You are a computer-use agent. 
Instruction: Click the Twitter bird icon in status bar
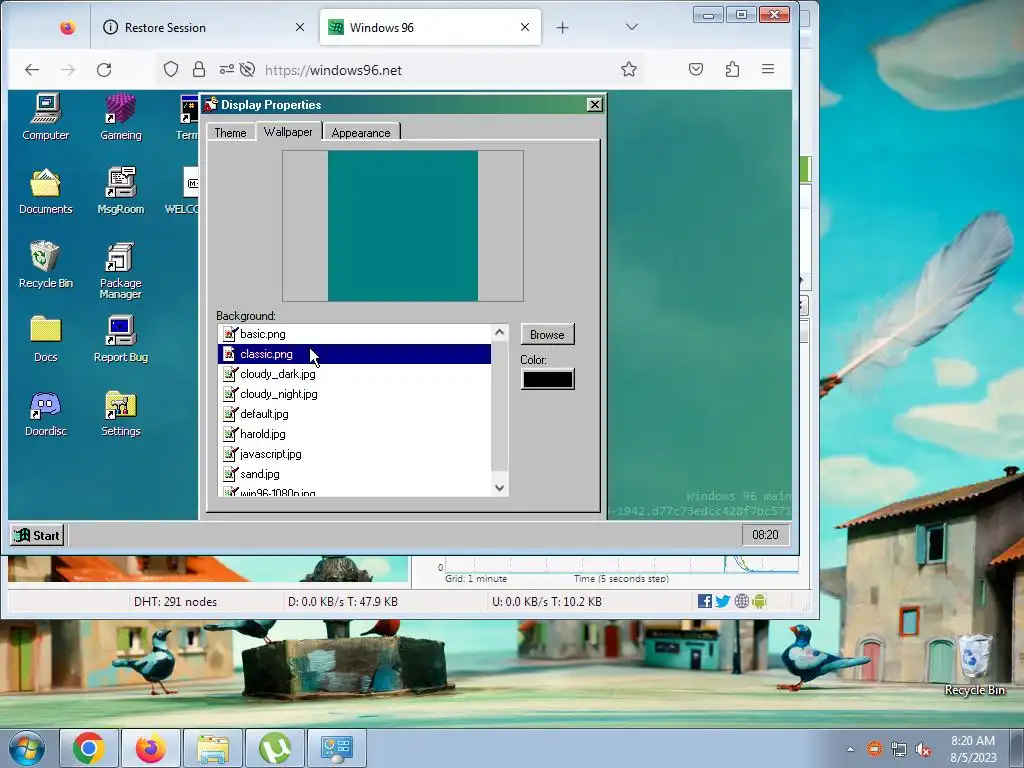point(722,601)
